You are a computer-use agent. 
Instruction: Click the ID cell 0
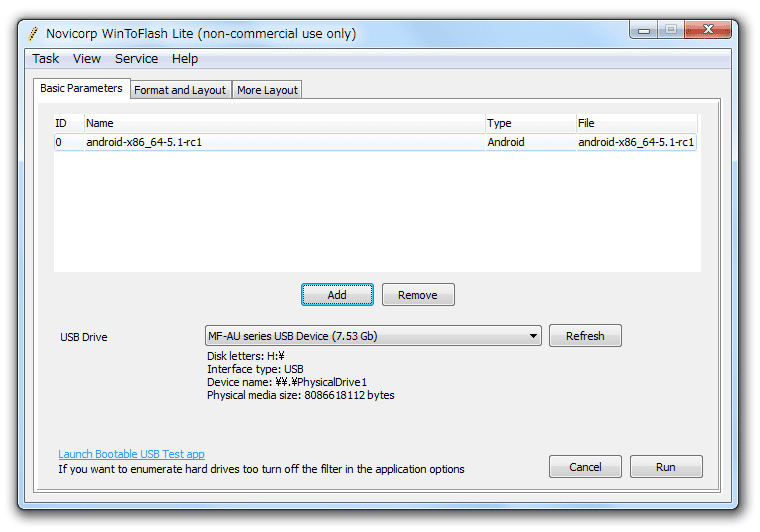tap(58, 142)
